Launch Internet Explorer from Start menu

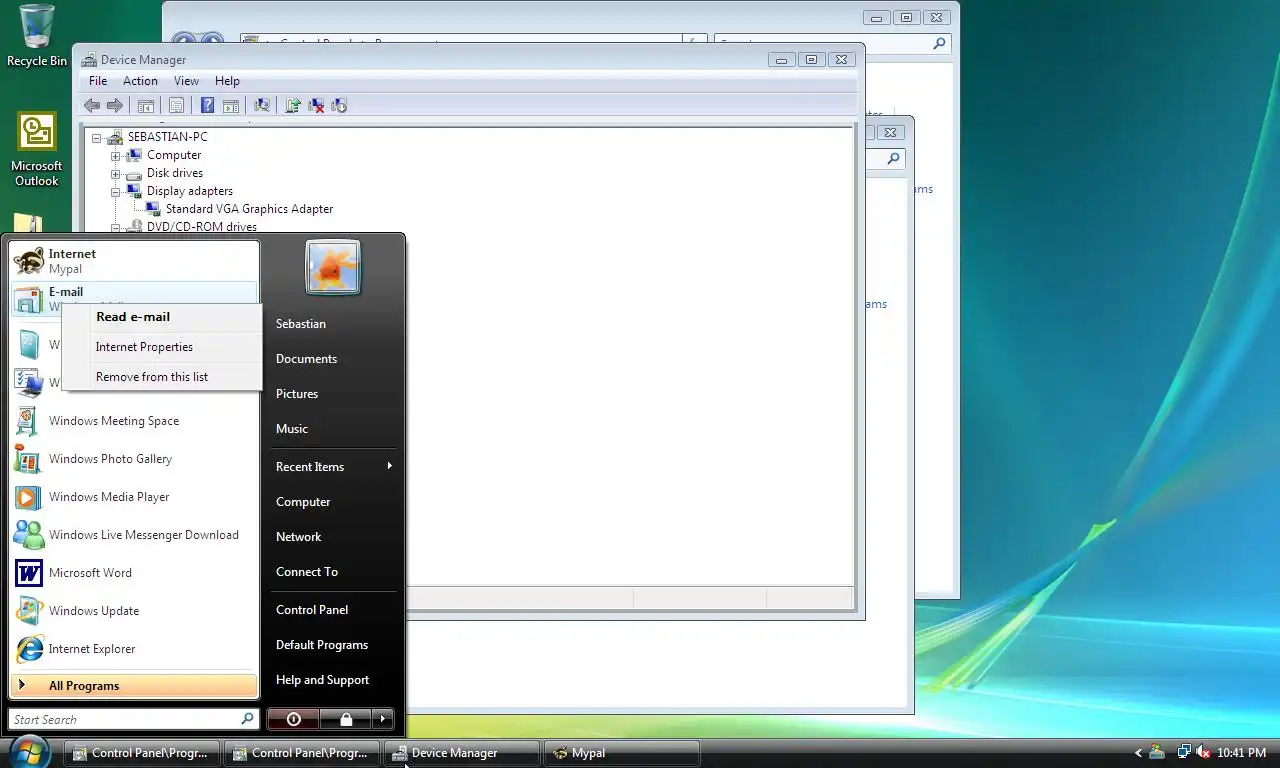(x=134, y=649)
